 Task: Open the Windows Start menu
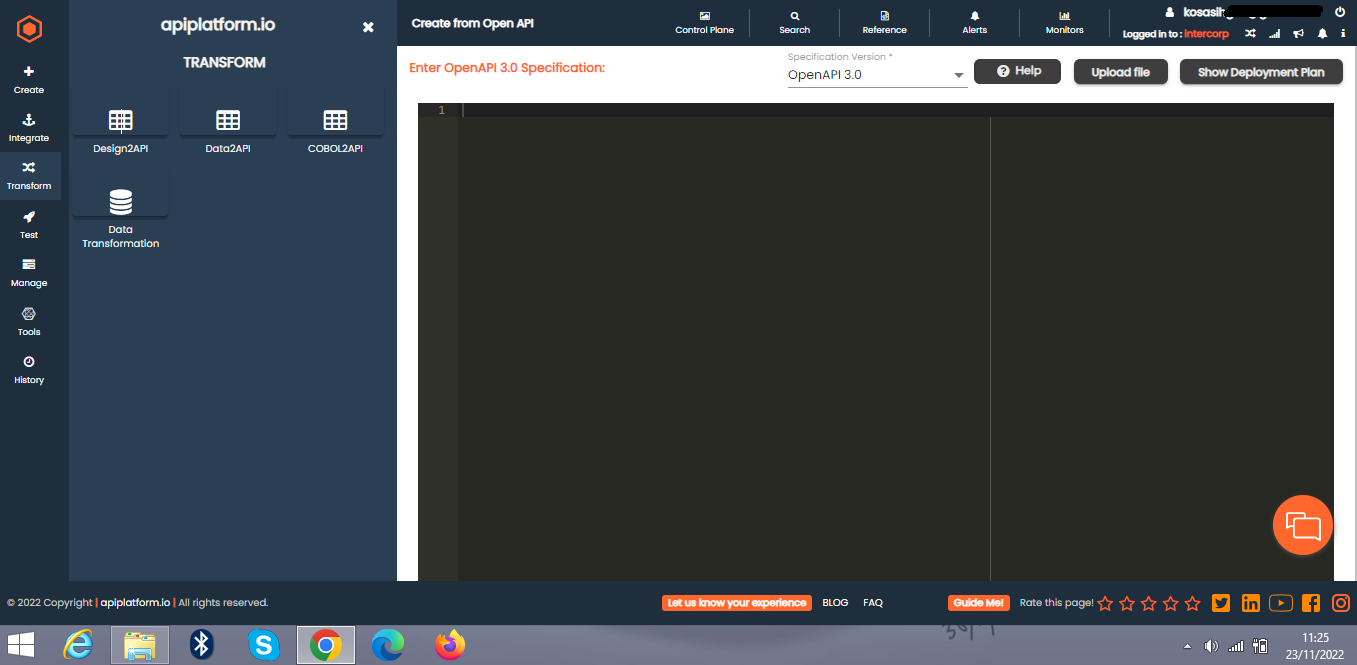pyautogui.click(x=20, y=645)
